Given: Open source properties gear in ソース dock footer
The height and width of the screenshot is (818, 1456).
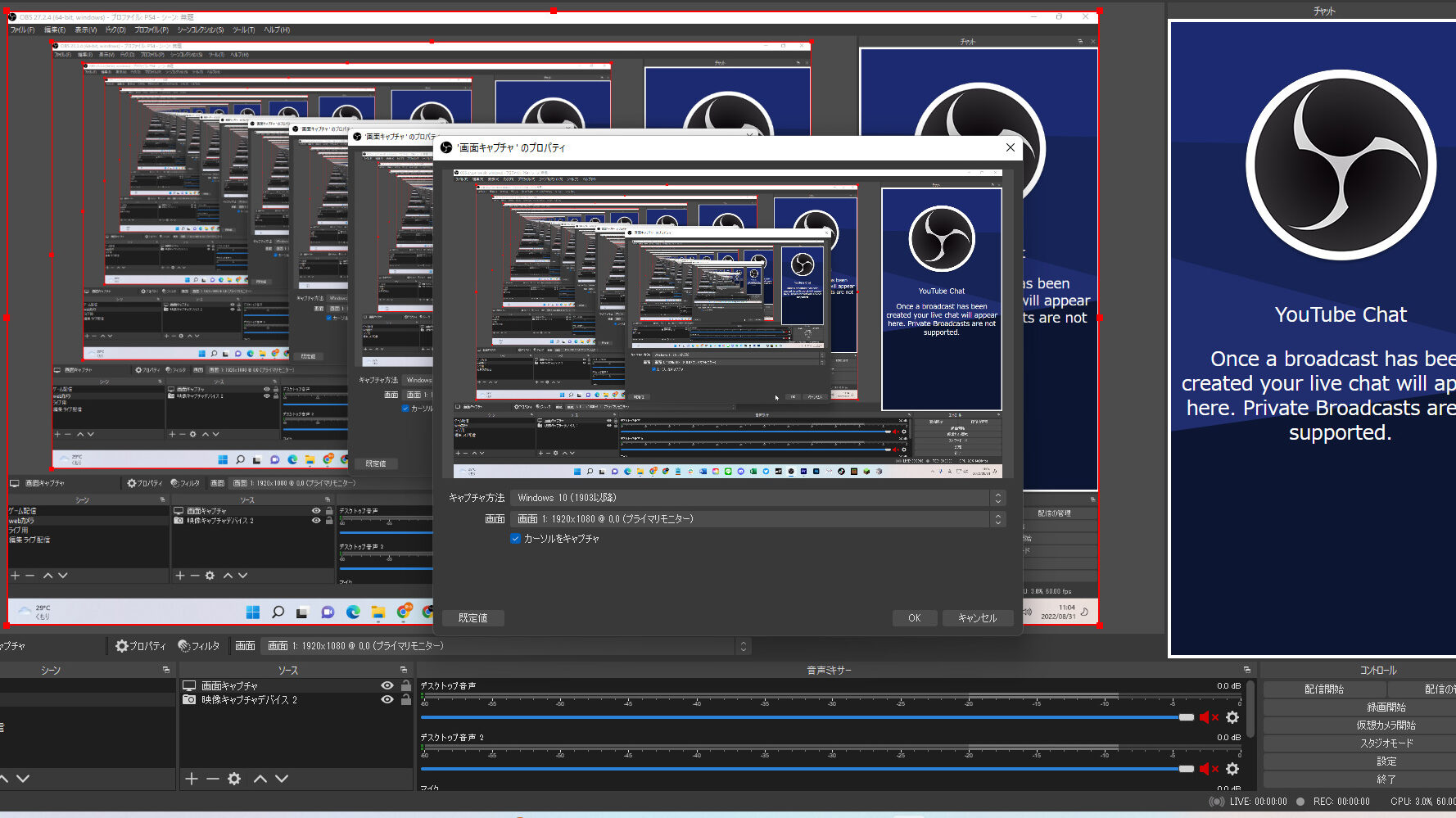Looking at the screenshot, I should pos(234,779).
